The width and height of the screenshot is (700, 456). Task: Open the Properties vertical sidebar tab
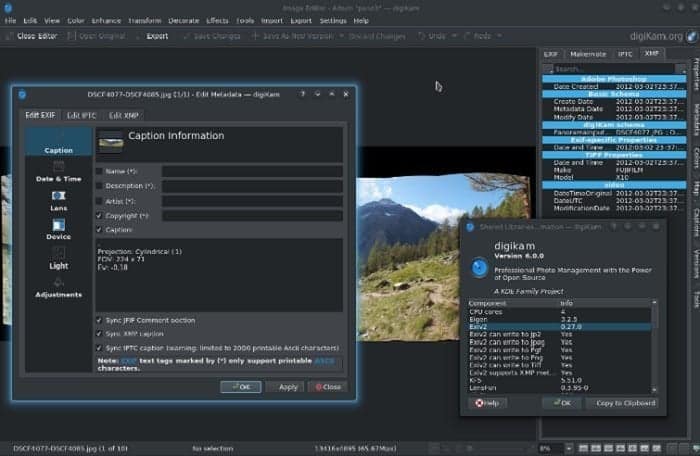[x=696, y=74]
